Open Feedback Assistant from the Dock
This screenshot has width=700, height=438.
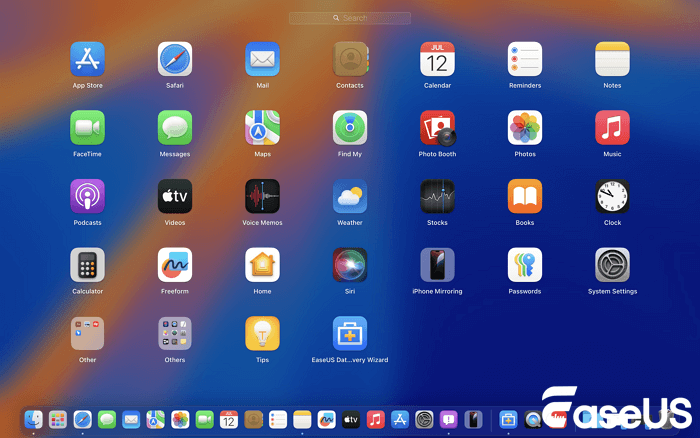(449, 420)
